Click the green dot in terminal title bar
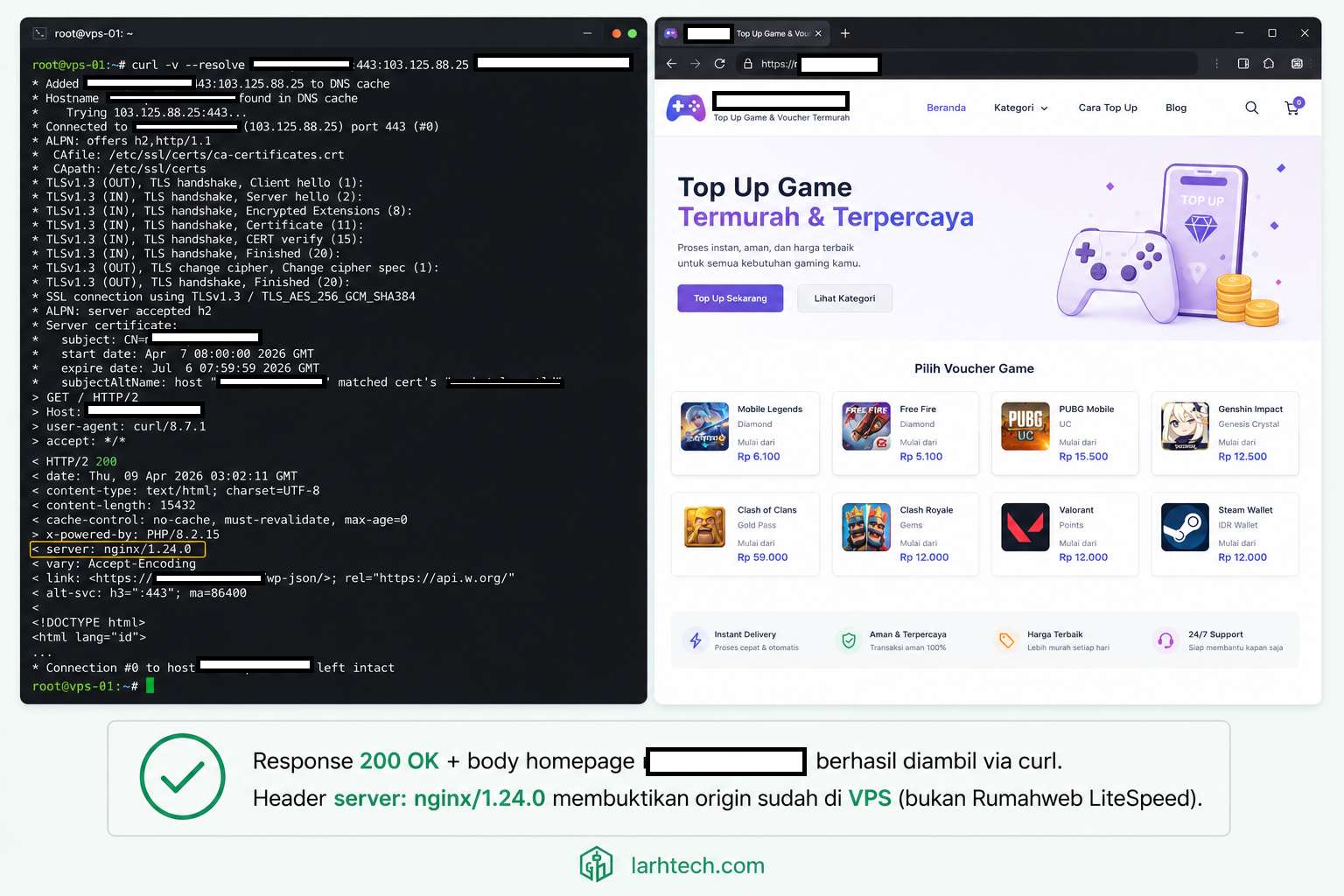The width and height of the screenshot is (1344, 896). pyautogui.click(x=632, y=33)
